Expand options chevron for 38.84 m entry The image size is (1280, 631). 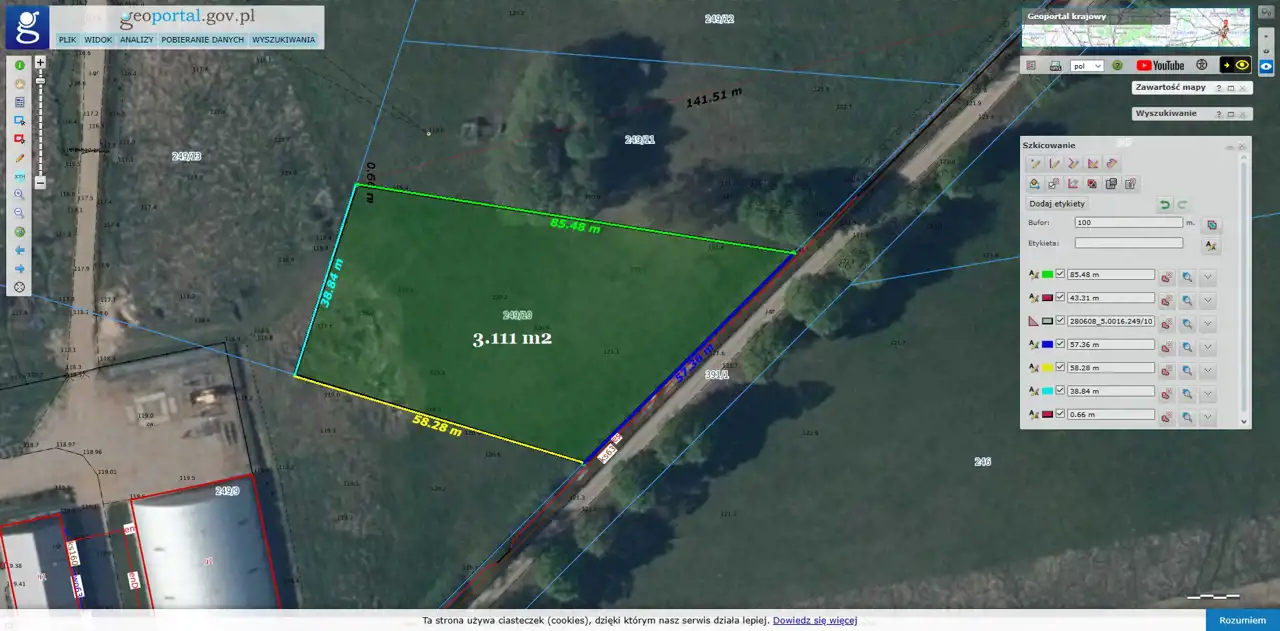[1208, 392]
